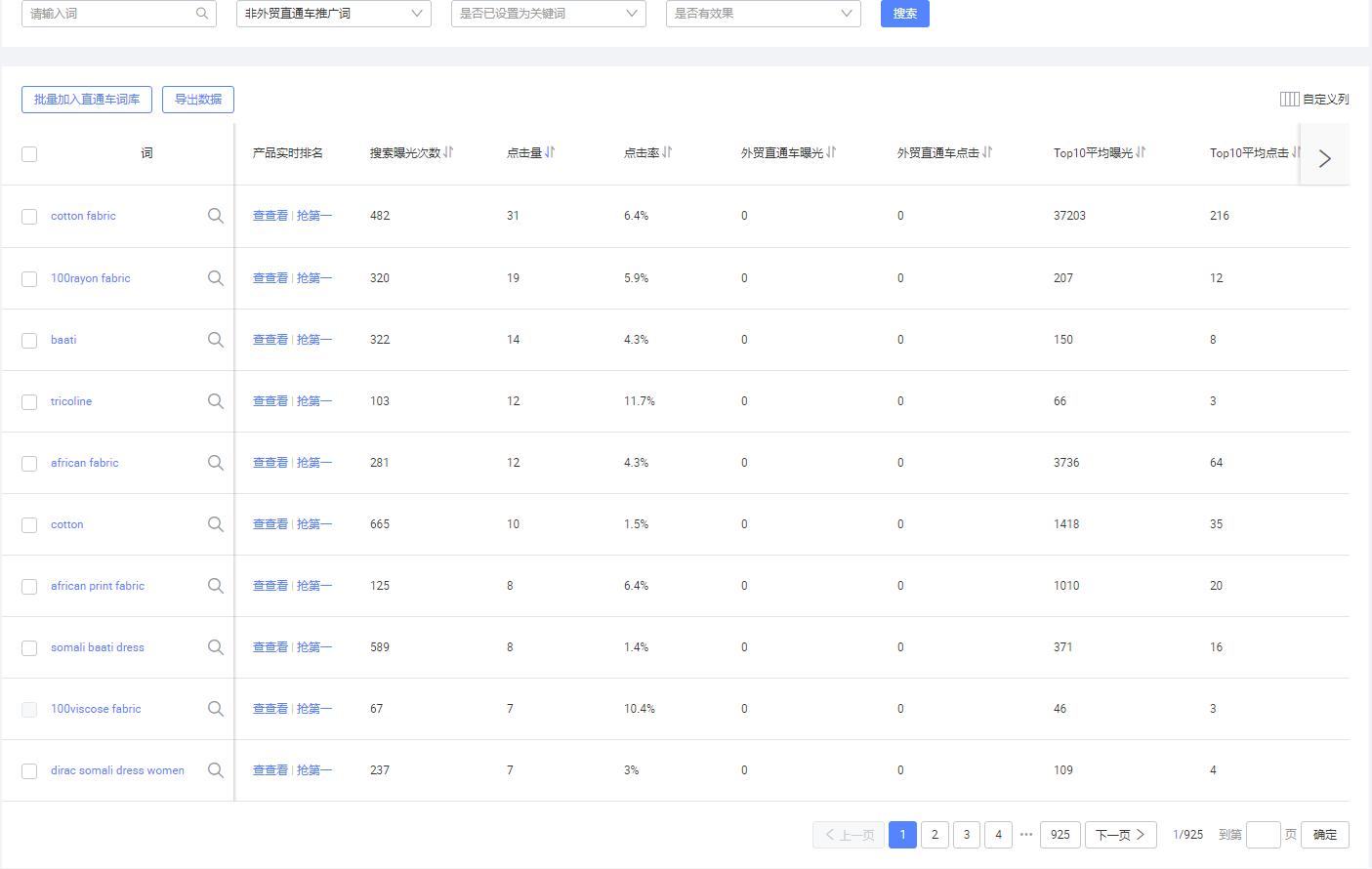
Task: Open the 是否有效果 dropdown
Action: point(762,14)
